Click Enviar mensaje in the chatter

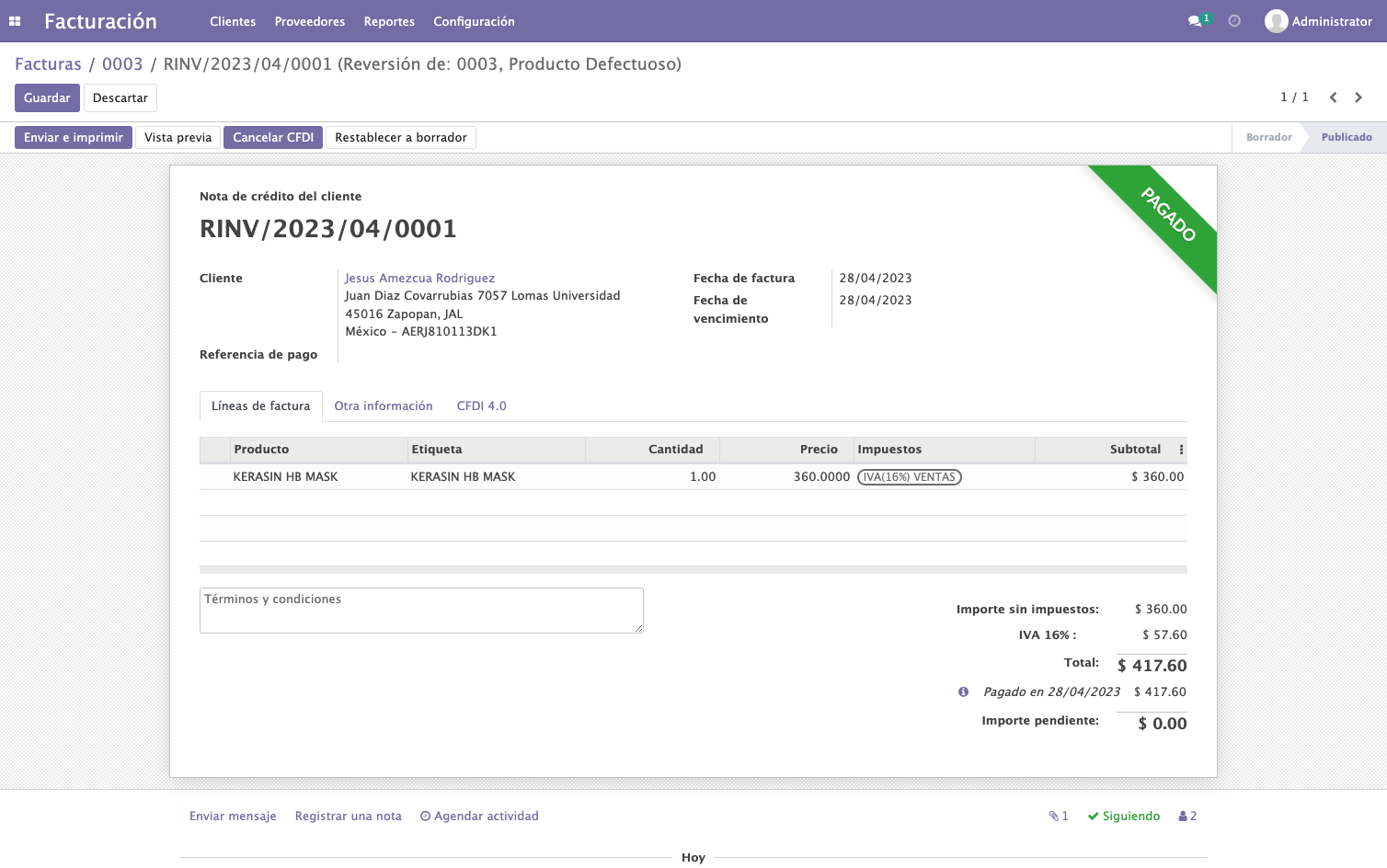click(x=233, y=816)
